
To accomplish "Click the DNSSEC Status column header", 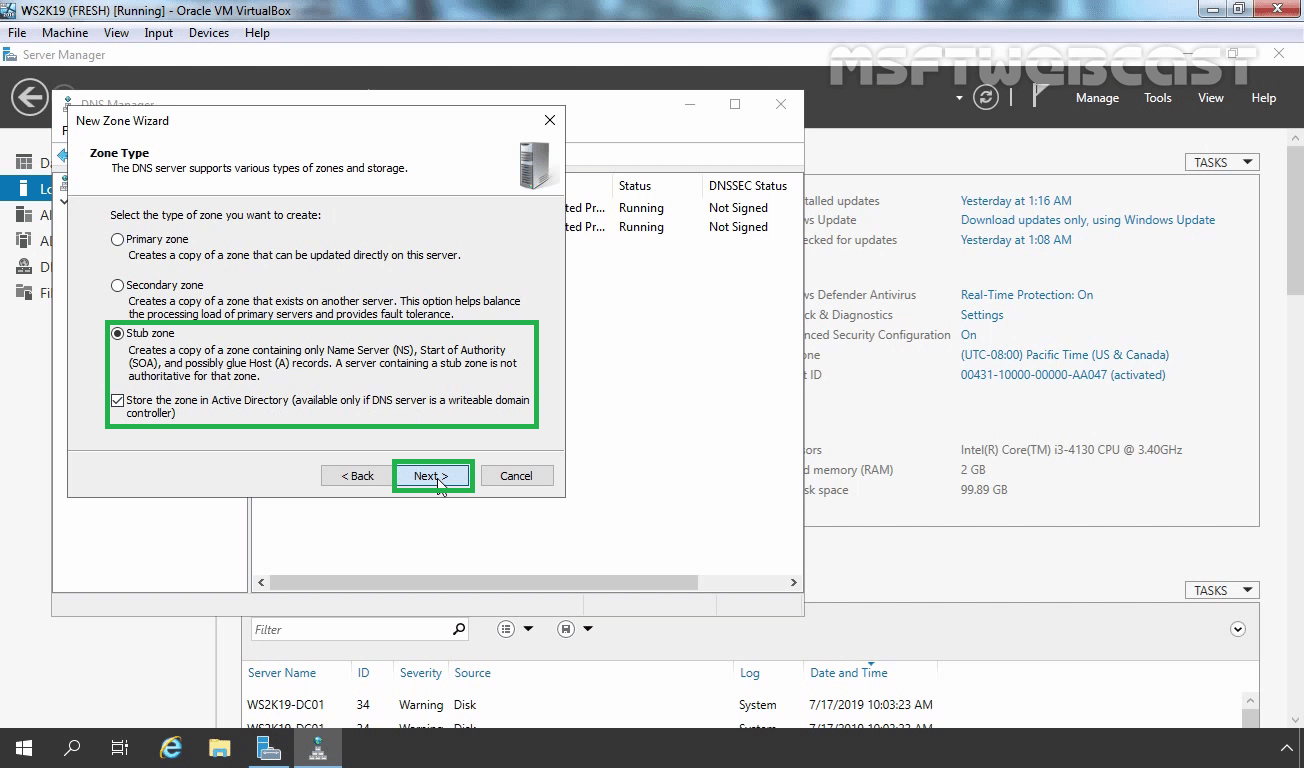I will (747, 186).
